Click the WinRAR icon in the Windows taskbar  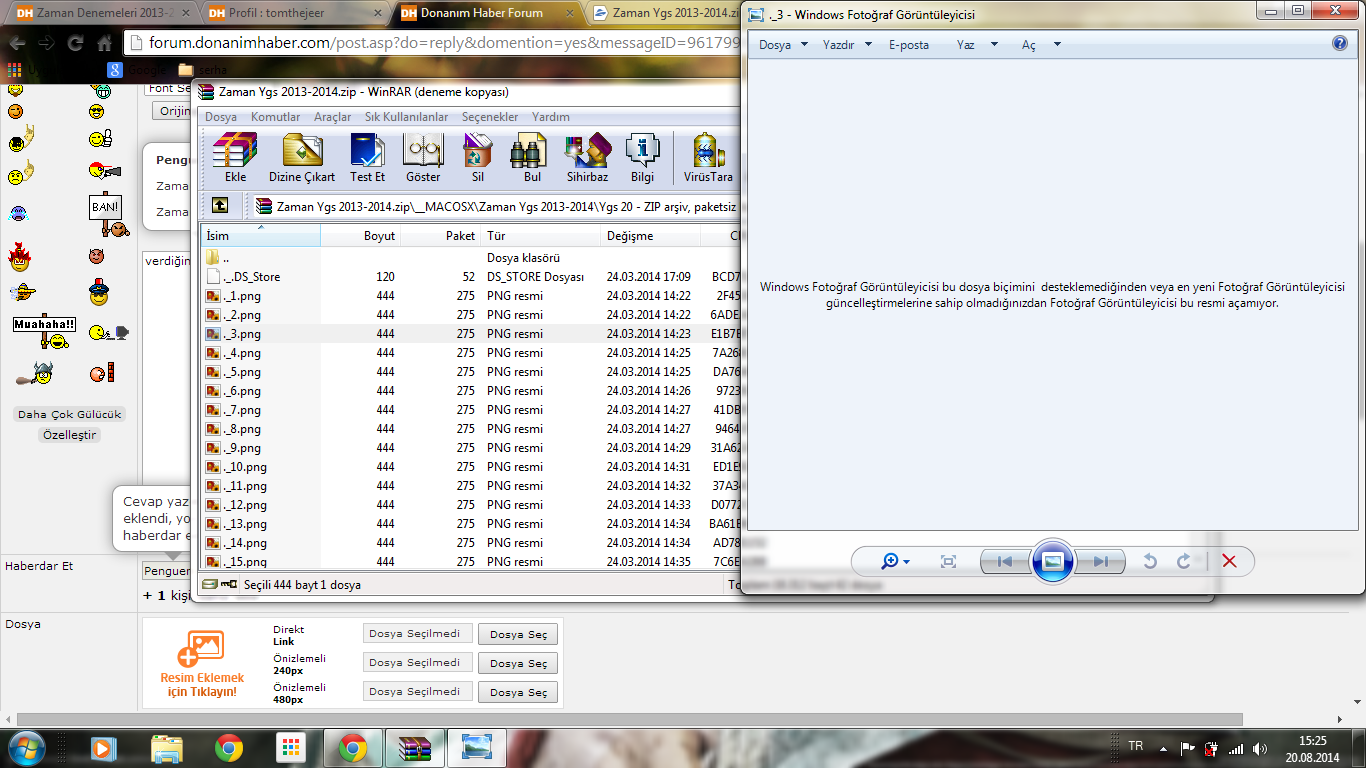click(x=413, y=748)
